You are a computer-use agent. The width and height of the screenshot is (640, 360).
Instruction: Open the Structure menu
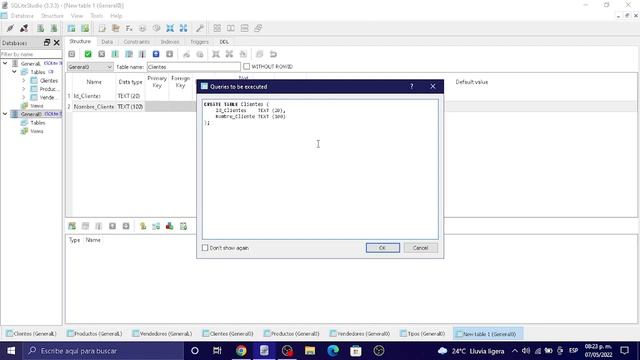tap(52, 16)
